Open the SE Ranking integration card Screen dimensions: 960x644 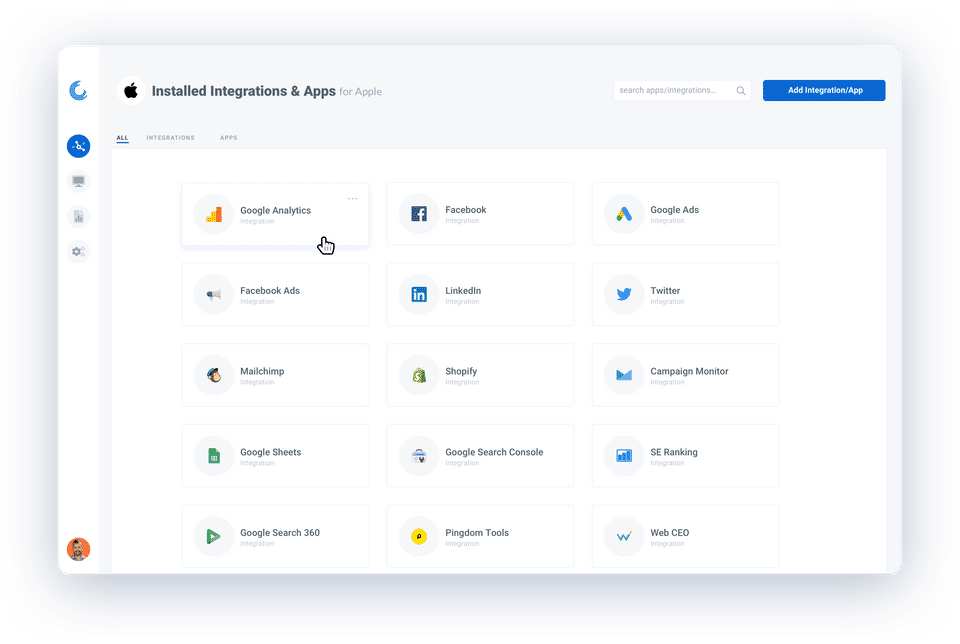(686, 456)
